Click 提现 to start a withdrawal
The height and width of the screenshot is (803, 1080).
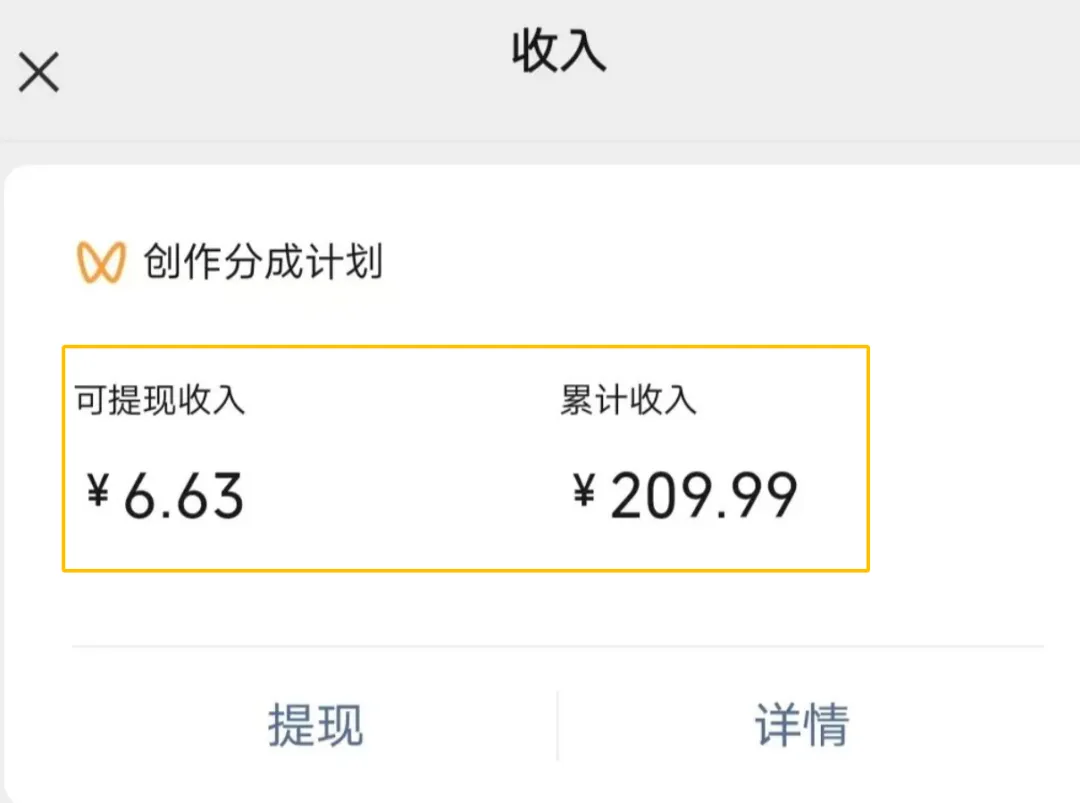[315, 727]
